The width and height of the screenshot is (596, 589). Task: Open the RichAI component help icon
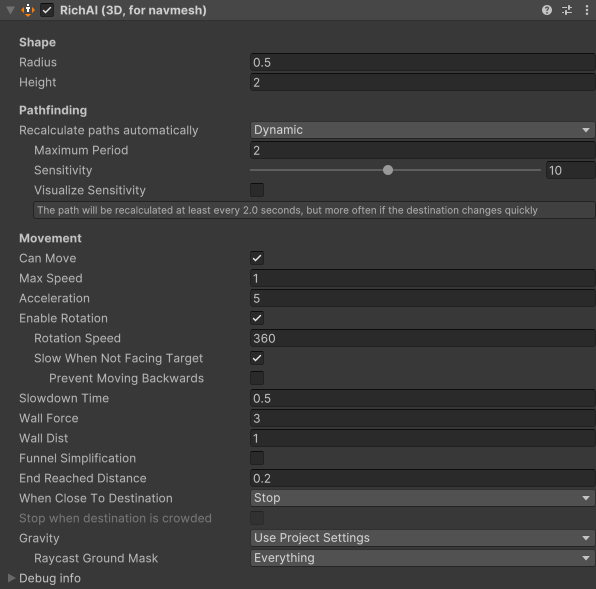click(x=547, y=10)
